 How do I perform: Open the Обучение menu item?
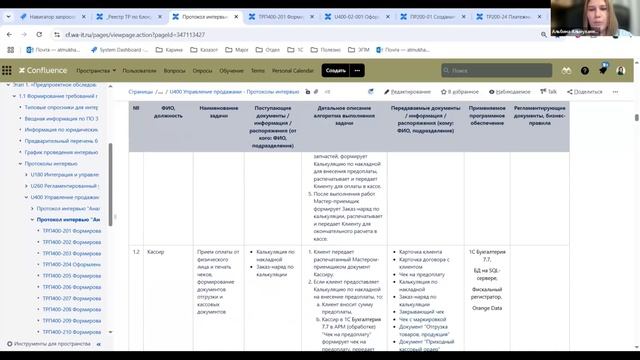tap(231, 71)
